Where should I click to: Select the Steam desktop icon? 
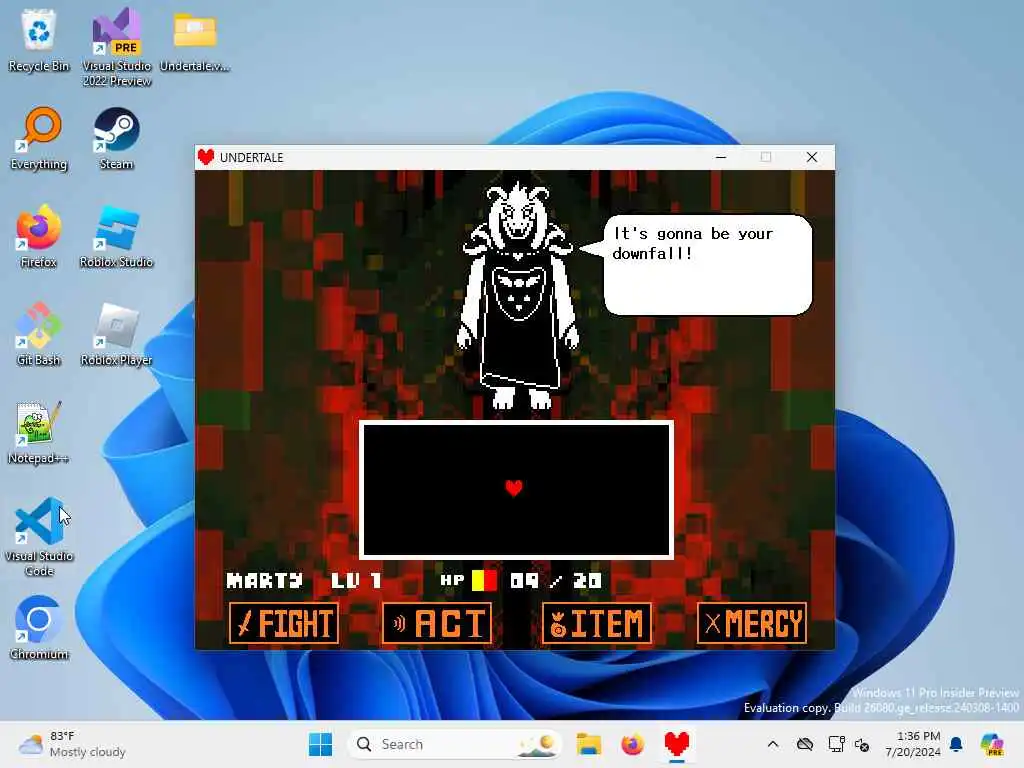[x=116, y=138]
